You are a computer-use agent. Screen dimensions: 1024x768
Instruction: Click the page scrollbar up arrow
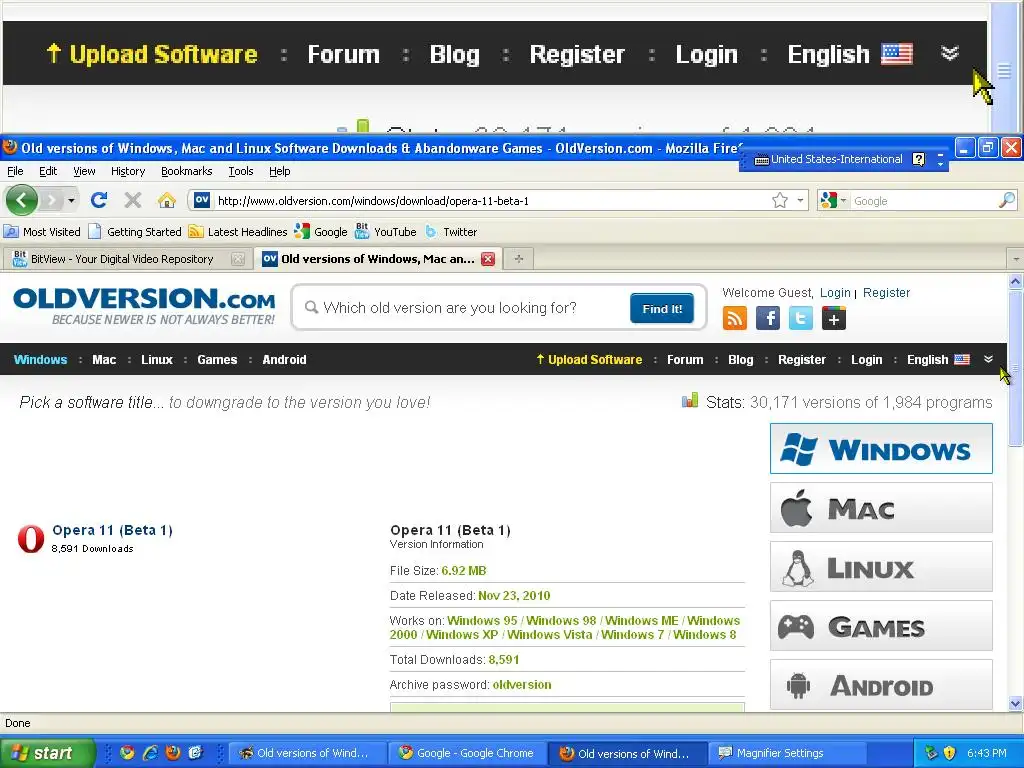pos(1016,281)
